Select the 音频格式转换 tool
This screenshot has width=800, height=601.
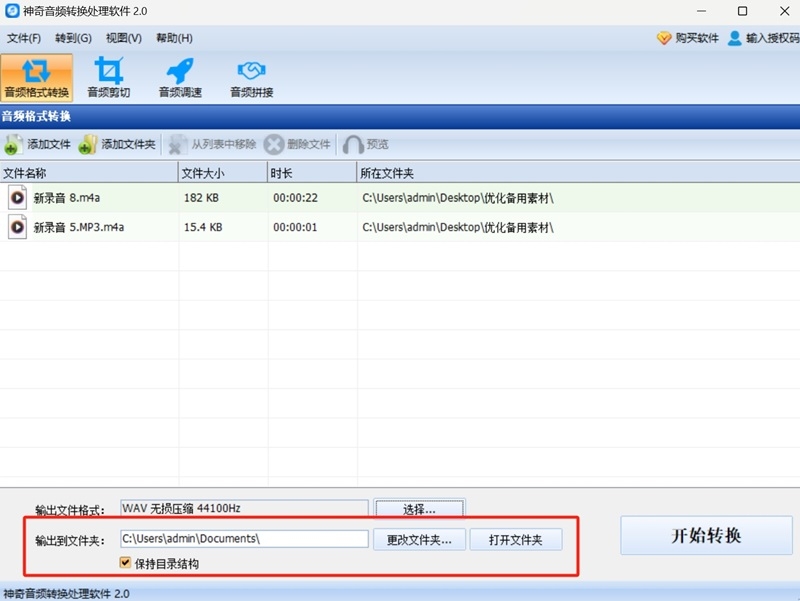[x=37, y=78]
